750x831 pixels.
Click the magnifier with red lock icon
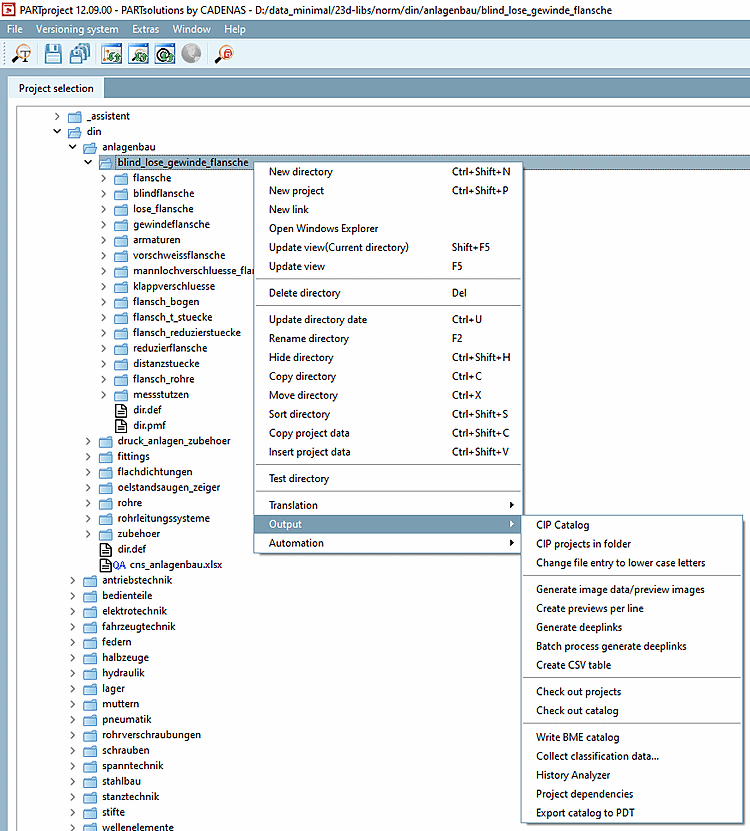tap(224, 54)
